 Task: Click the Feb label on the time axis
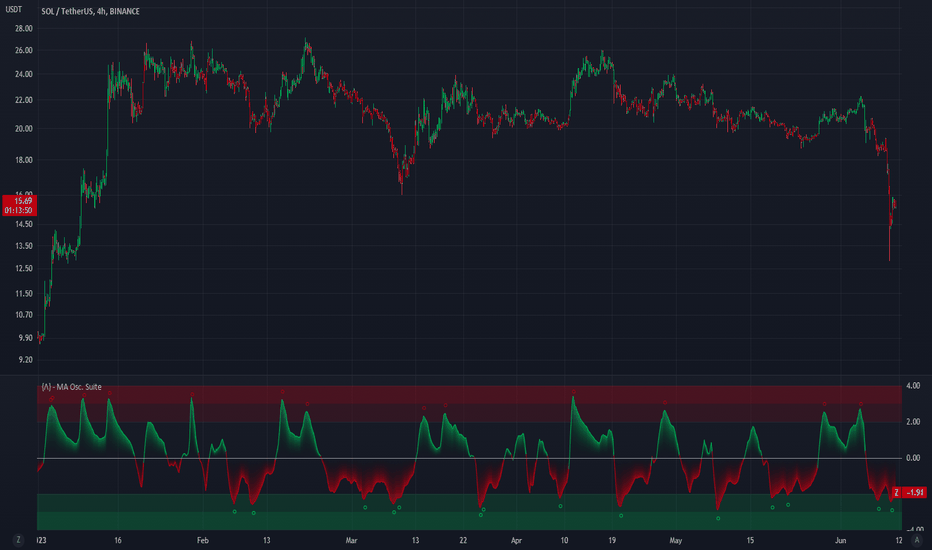tap(203, 540)
